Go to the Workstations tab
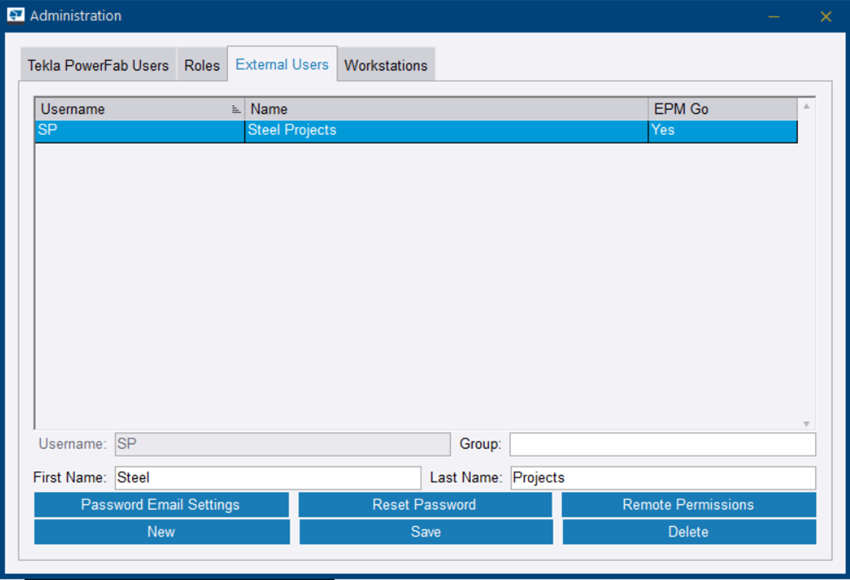 (x=386, y=66)
